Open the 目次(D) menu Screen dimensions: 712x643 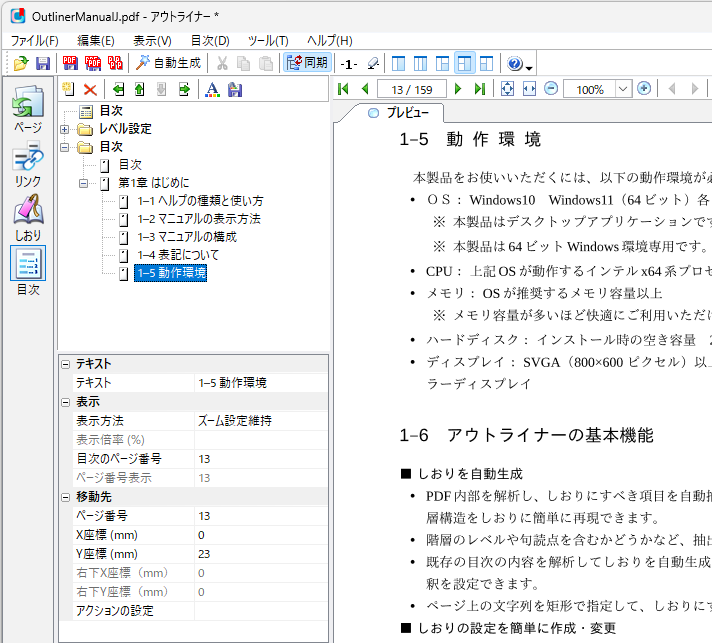(x=210, y=41)
